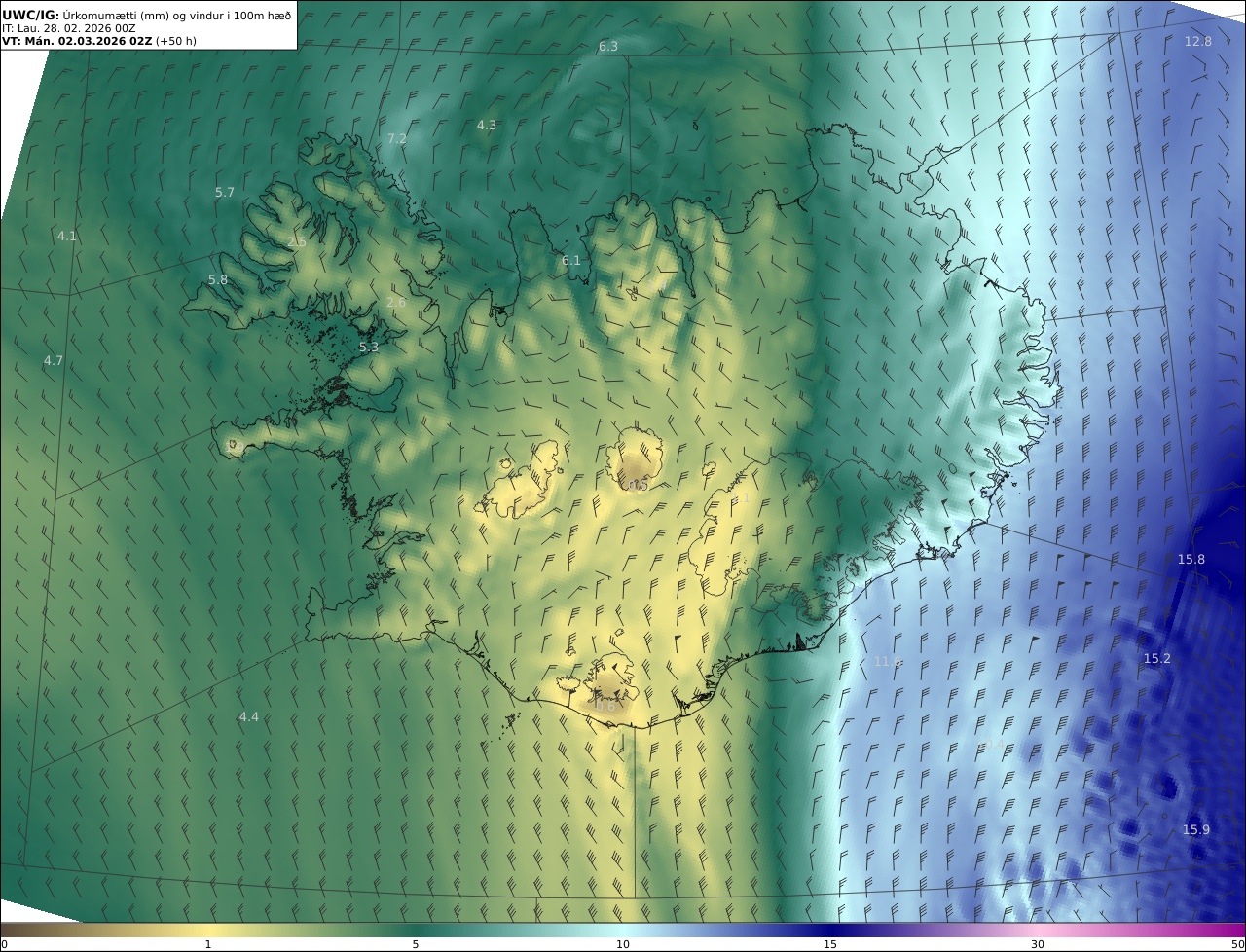This screenshot has height=952, width=1246.
Task: Click the 'VT: Mán. 02.03.2026 02Z (+50 h)' line
Action: pyautogui.click(x=99, y=41)
